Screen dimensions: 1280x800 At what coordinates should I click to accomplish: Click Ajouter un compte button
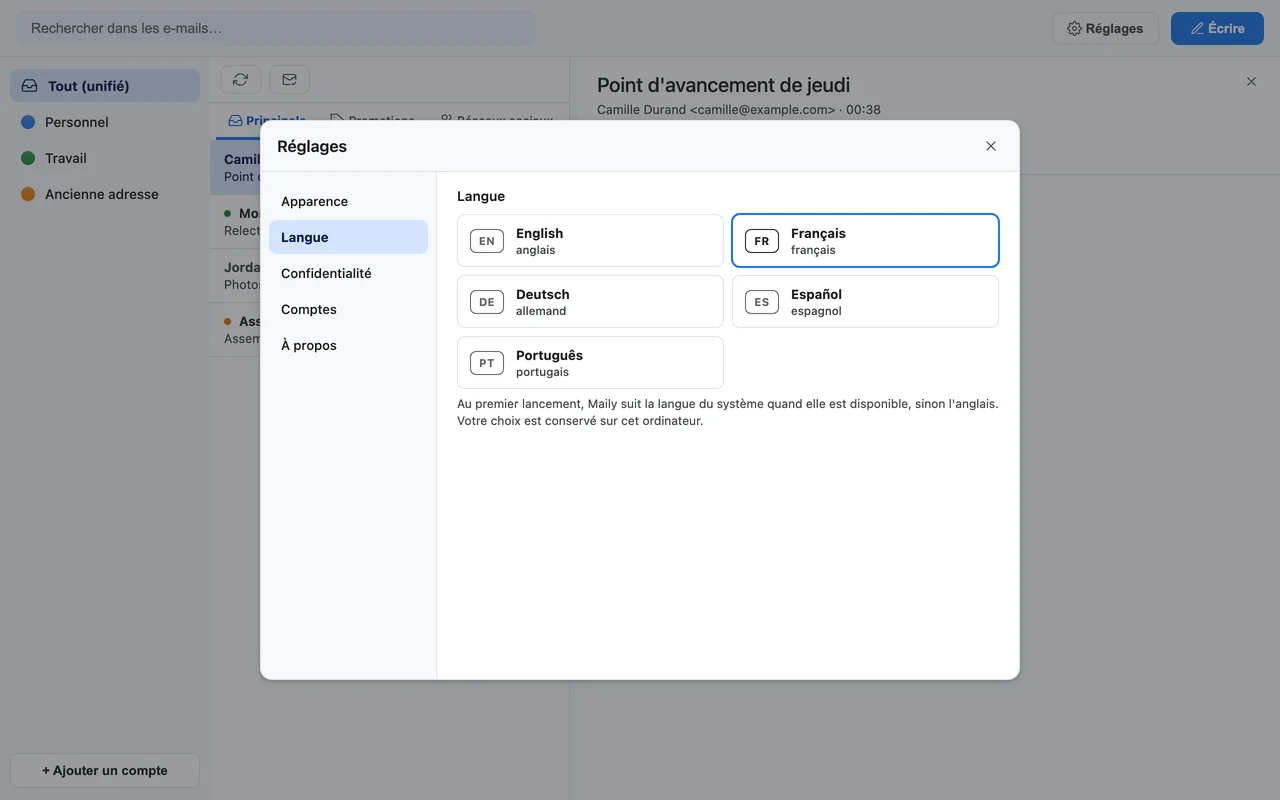point(105,770)
